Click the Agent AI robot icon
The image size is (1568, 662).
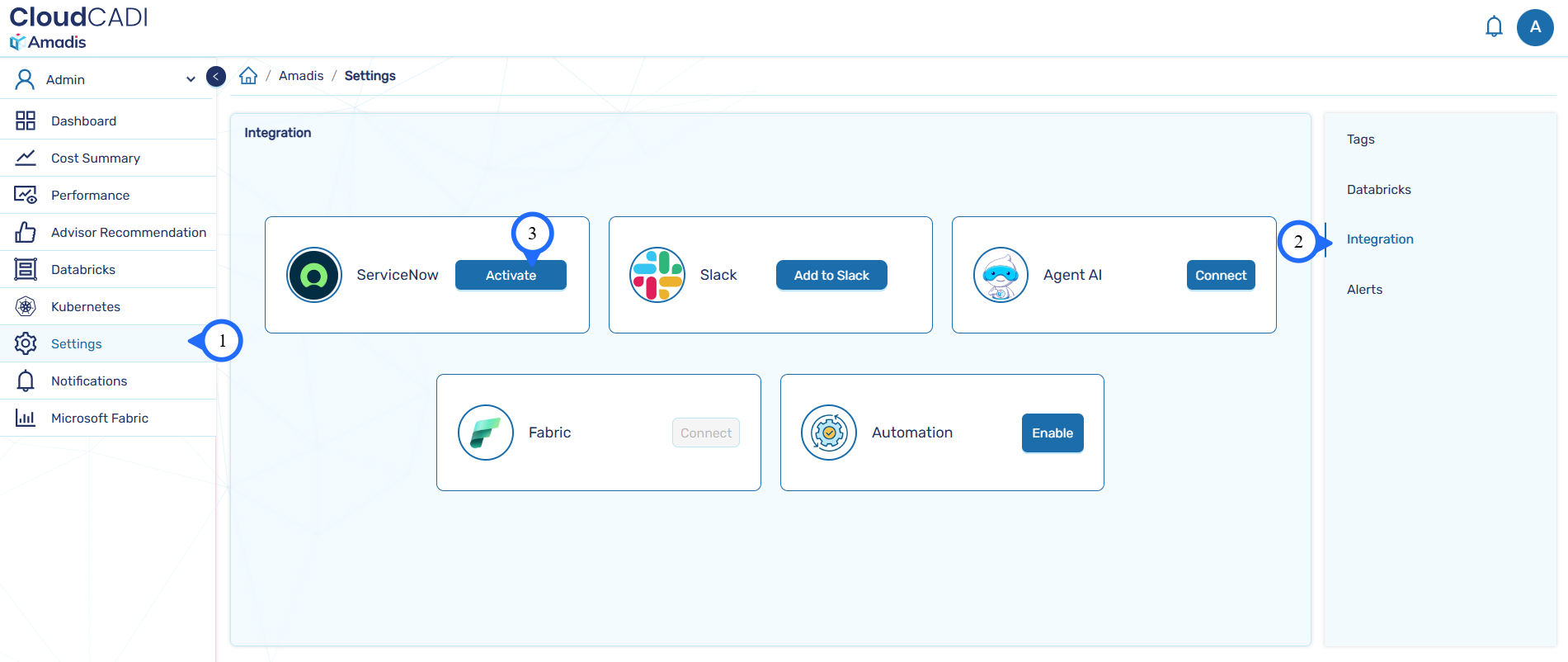1001,275
